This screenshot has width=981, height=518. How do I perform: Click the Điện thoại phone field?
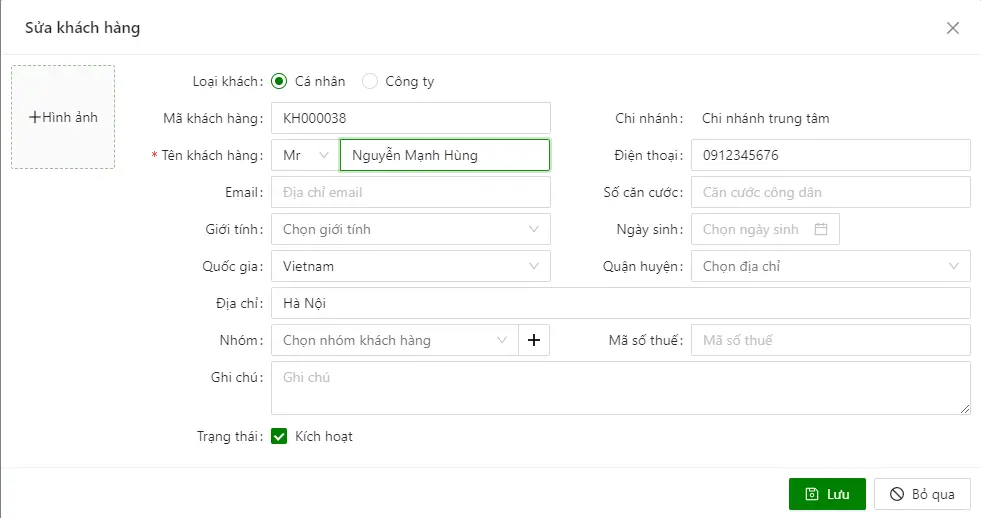[x=830, y=155]
